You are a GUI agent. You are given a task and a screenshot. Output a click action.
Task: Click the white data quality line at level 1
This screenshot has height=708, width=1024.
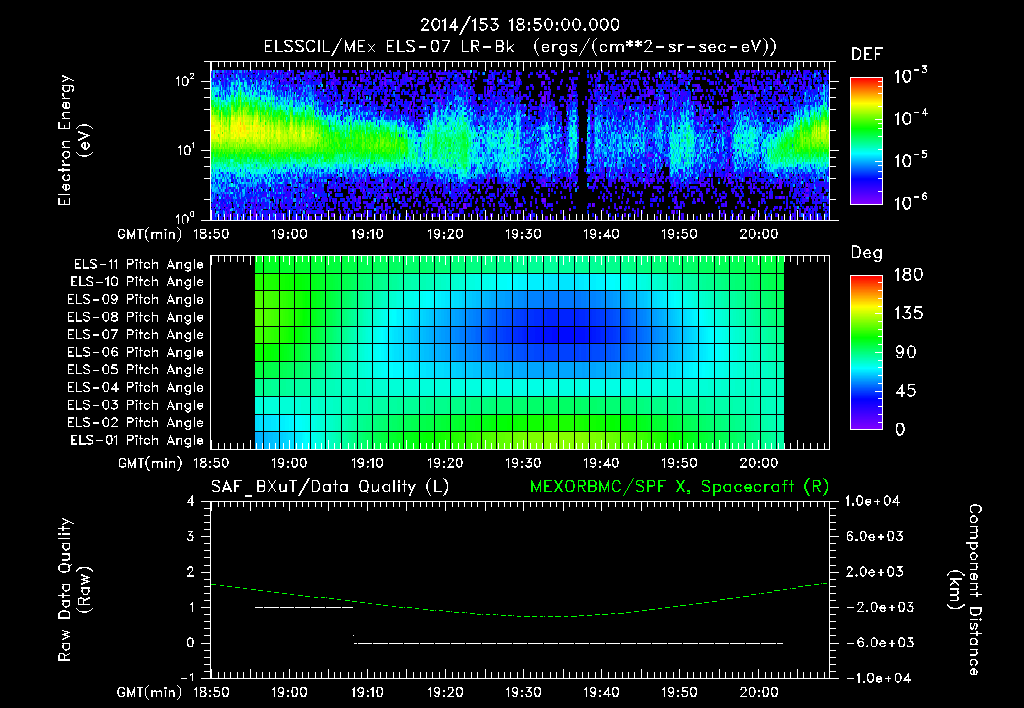pos(304,607)
